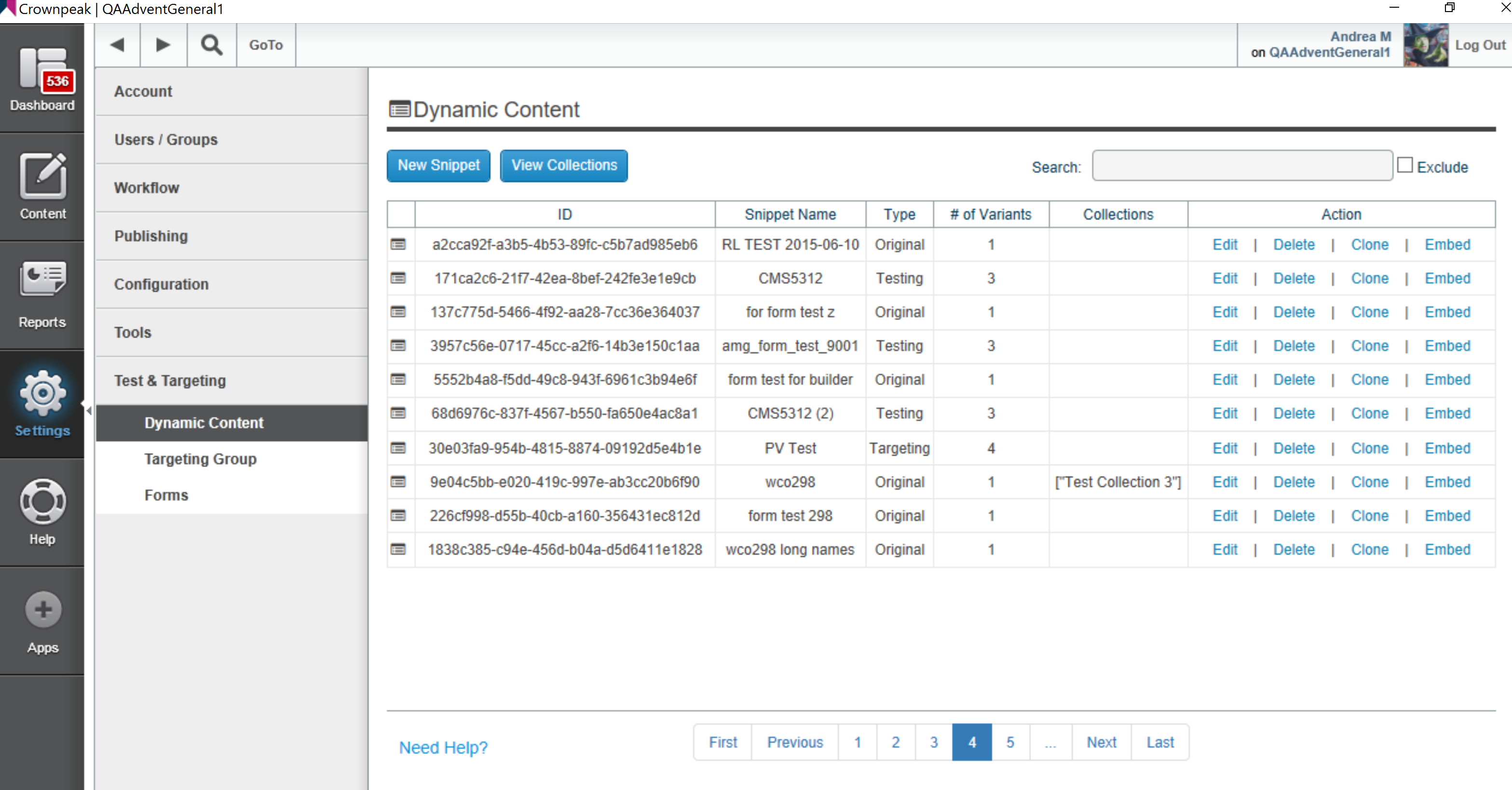Expand the Workflow menu

click(232, 187)
